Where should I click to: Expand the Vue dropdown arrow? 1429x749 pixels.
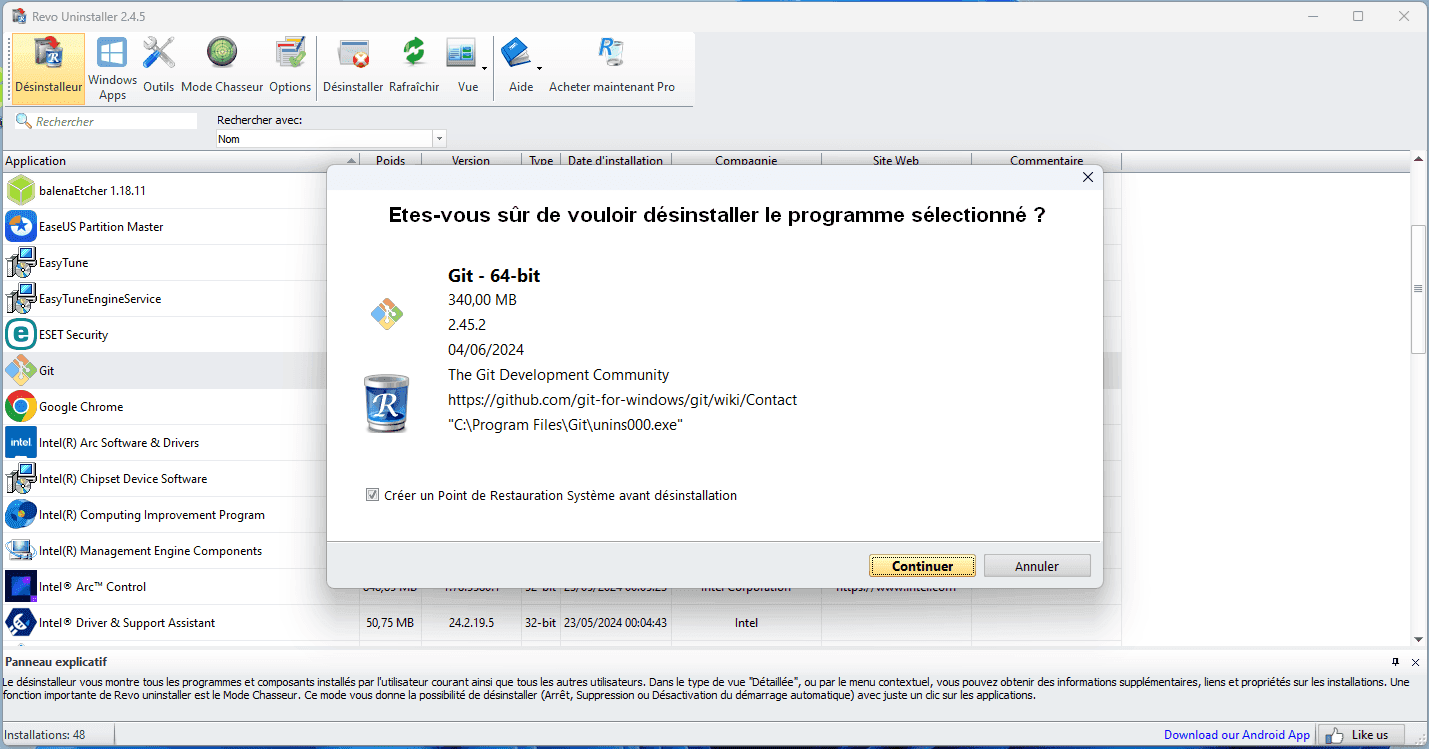pos(484,69)
